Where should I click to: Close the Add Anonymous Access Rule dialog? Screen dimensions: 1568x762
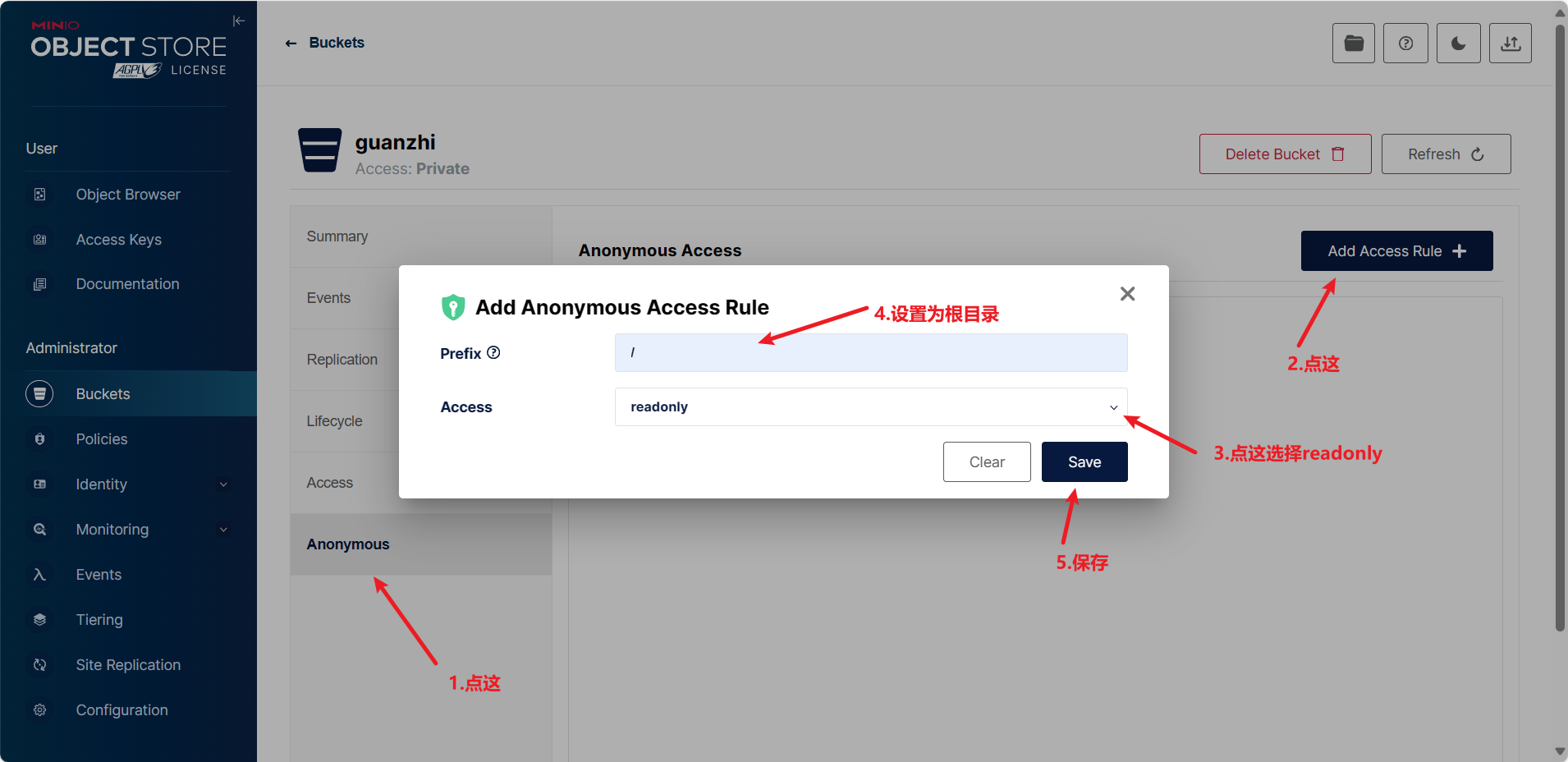click(x=1127, y=294)
